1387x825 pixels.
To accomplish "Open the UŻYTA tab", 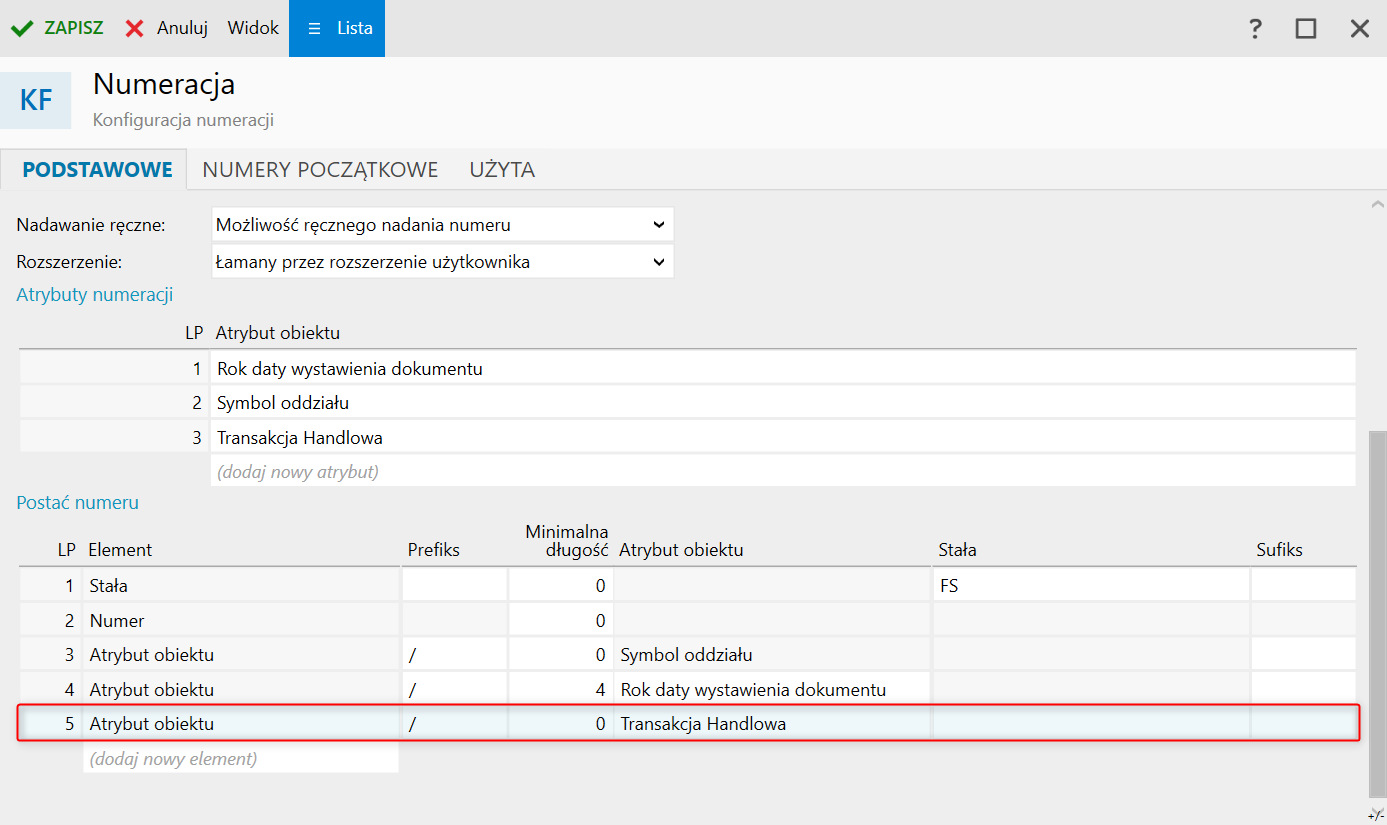I will (502, 170).
